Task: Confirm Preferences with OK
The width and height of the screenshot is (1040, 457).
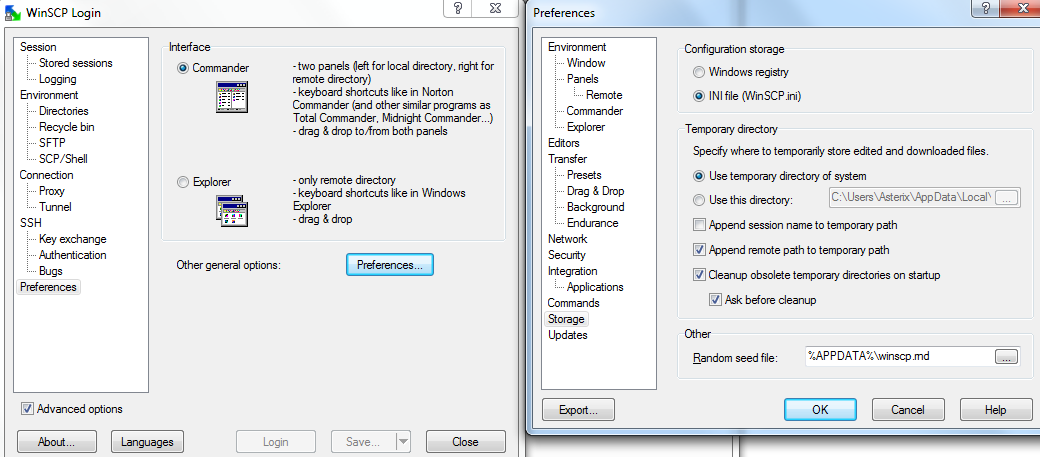Action: pyautogui.click(x=820, y=410)
